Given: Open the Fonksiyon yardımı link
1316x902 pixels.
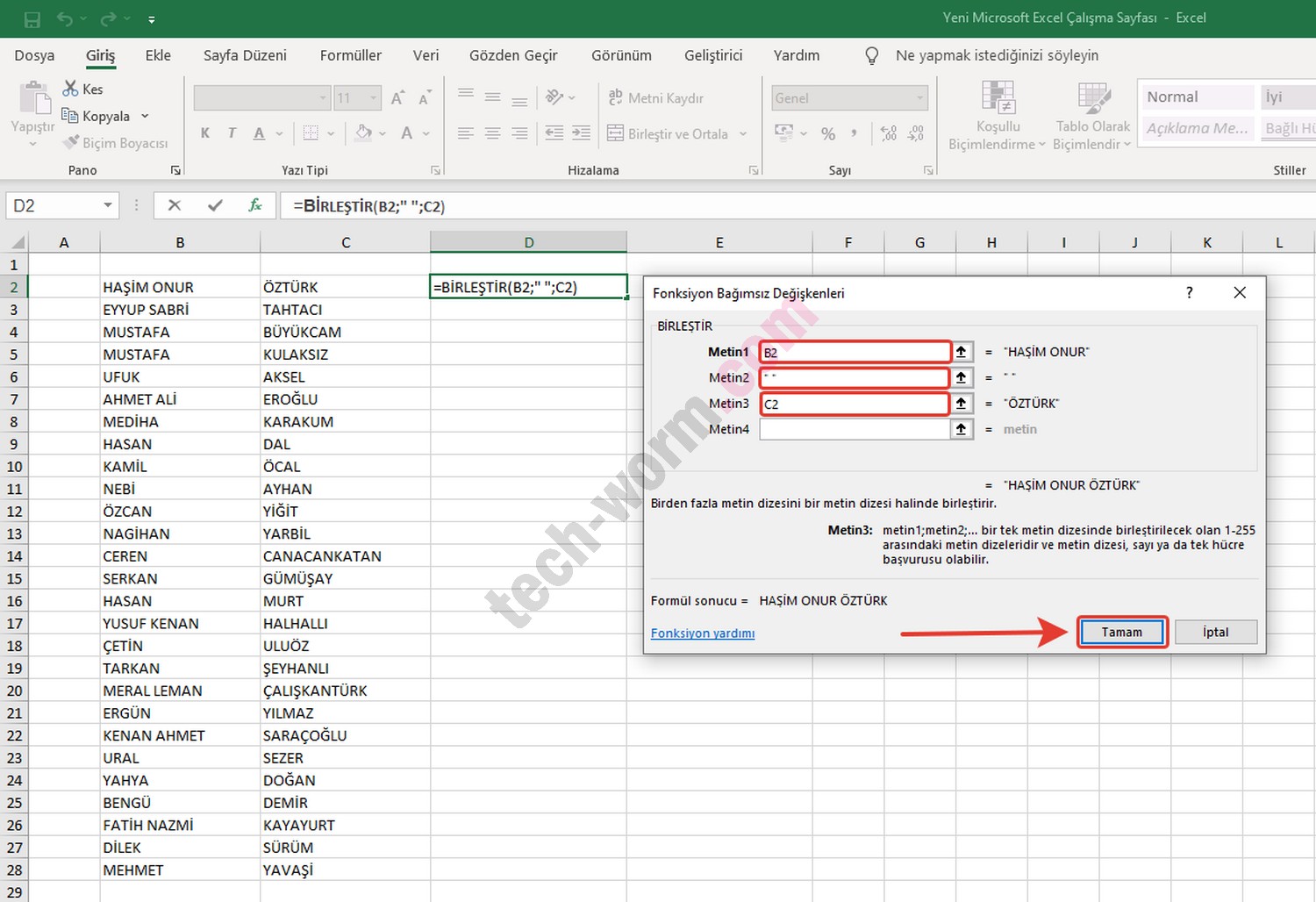Looking at the screenshot, I should click(x=702, y=633).
